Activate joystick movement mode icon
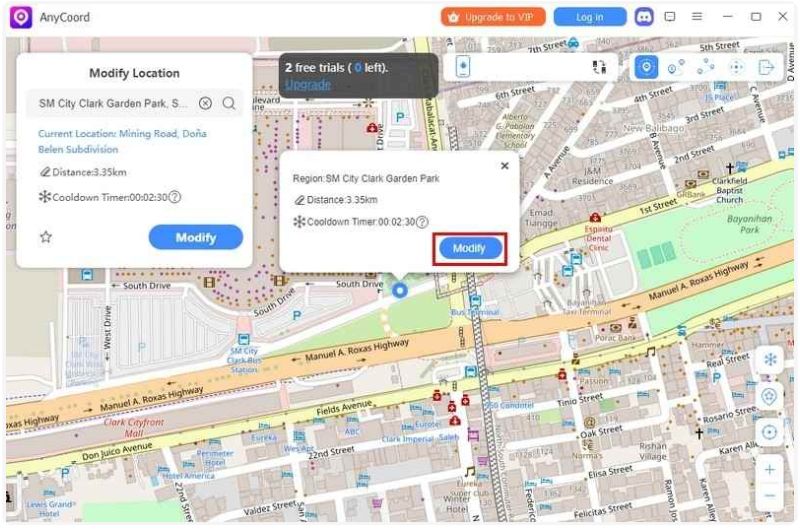Screen dimensions: 800x530 coord(737,67)
